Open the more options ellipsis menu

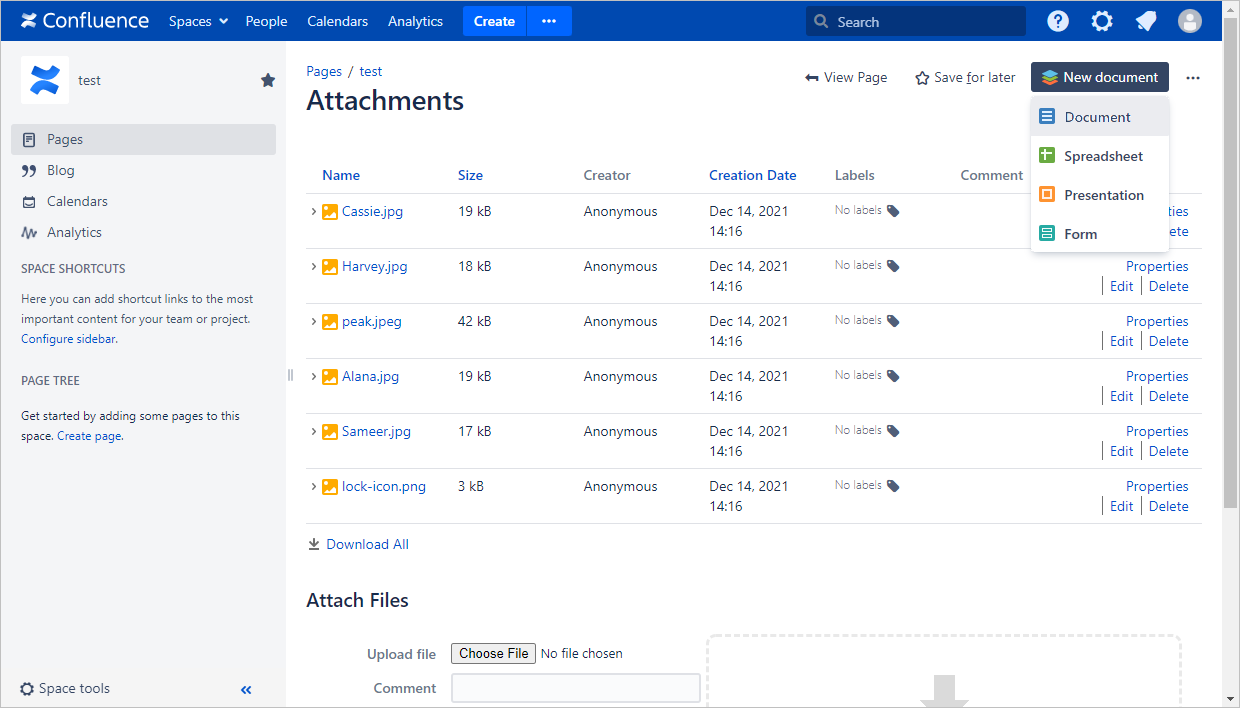(1192, 77)
